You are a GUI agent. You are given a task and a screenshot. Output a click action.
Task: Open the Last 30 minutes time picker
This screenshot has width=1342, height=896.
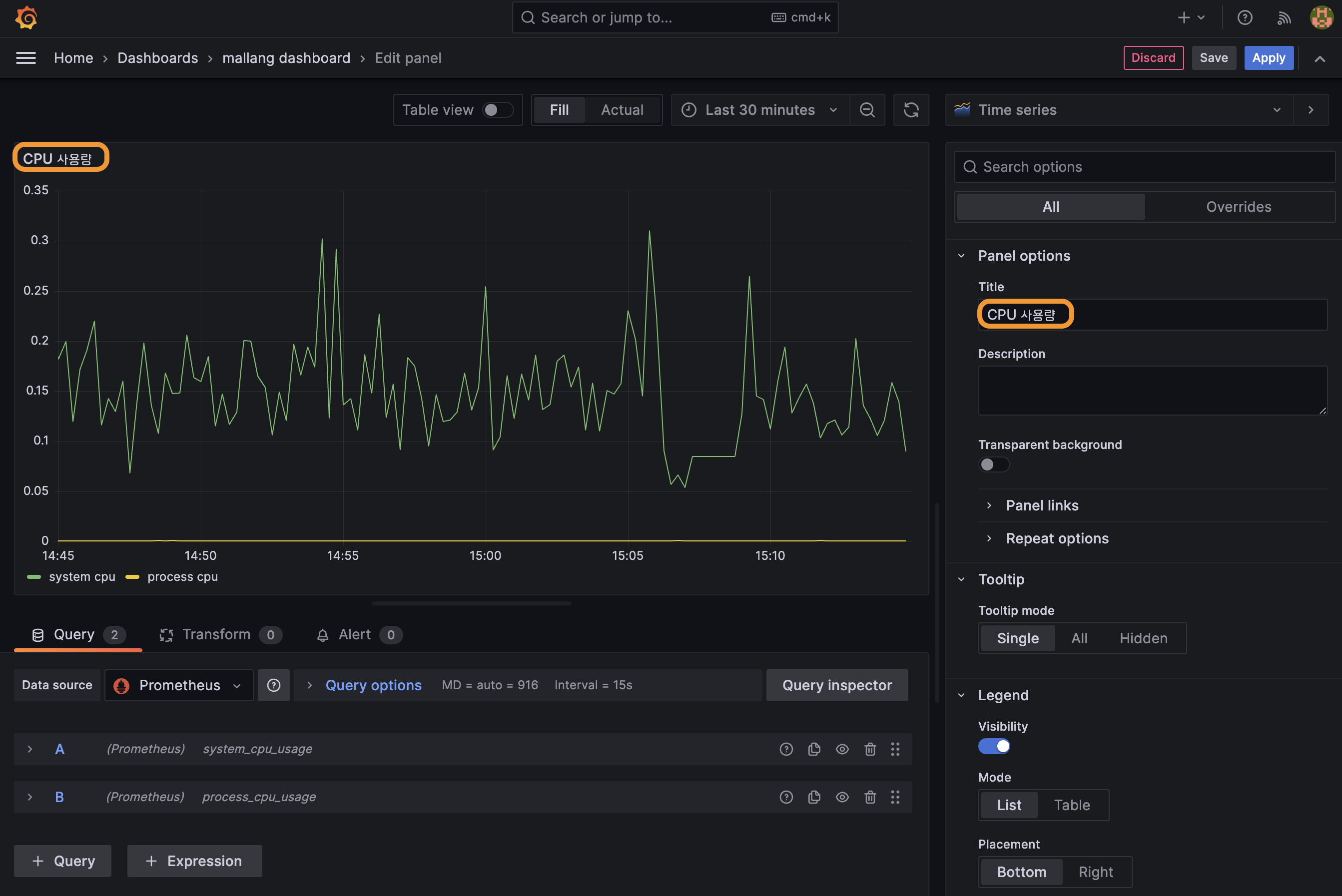click(x=759, y=110)
